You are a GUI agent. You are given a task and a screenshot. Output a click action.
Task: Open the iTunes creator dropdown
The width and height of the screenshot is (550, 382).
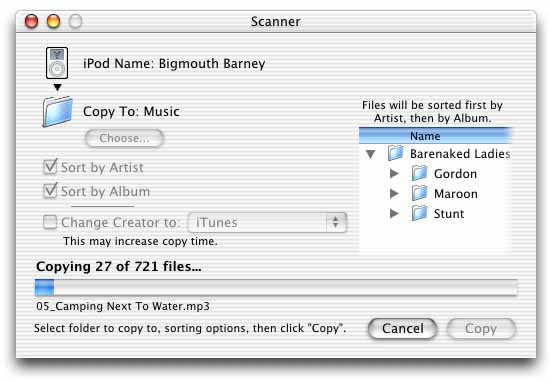tap(267, 222)
